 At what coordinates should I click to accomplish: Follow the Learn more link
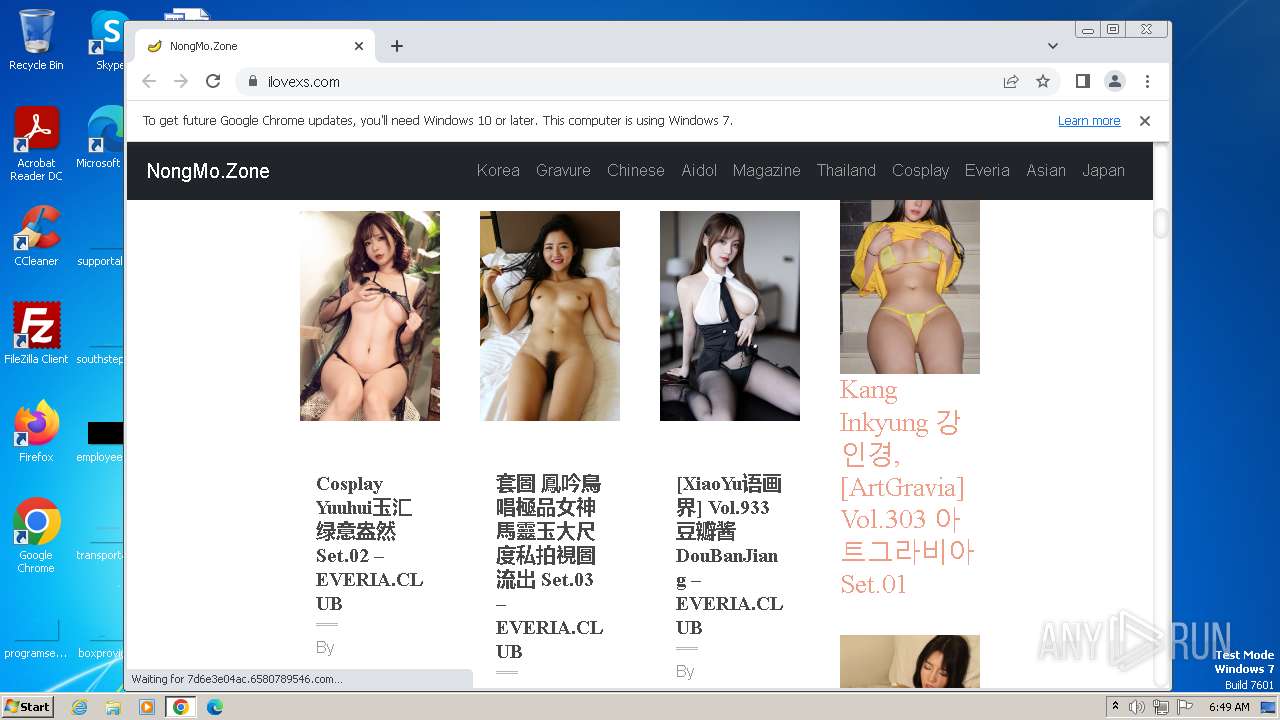tap(1089, 121)
